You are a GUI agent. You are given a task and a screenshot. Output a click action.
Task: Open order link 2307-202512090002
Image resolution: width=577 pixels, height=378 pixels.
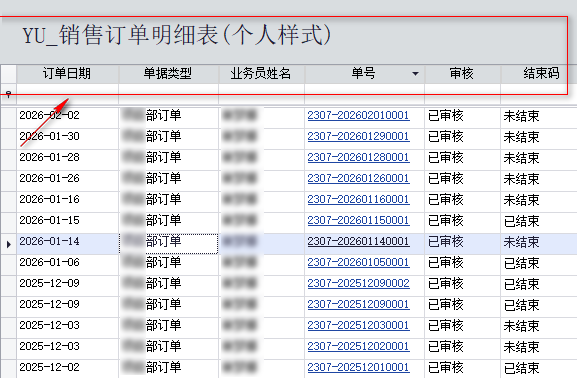point(358,283)
